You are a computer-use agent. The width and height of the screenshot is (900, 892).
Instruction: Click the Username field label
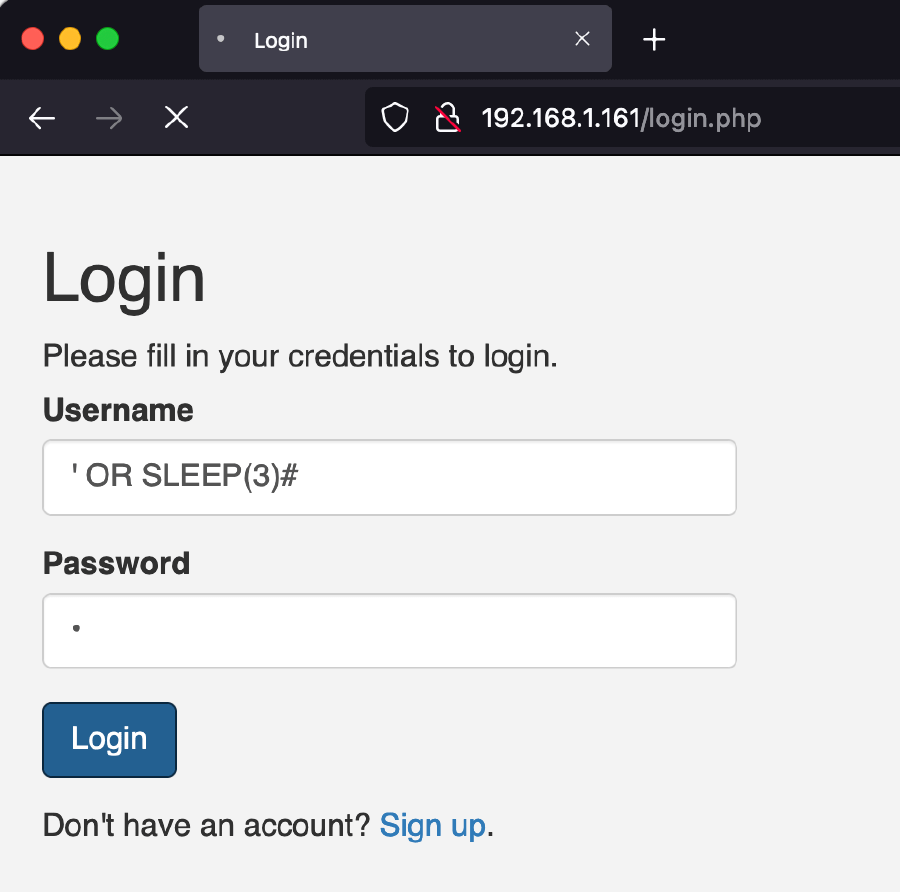[118, 410]
